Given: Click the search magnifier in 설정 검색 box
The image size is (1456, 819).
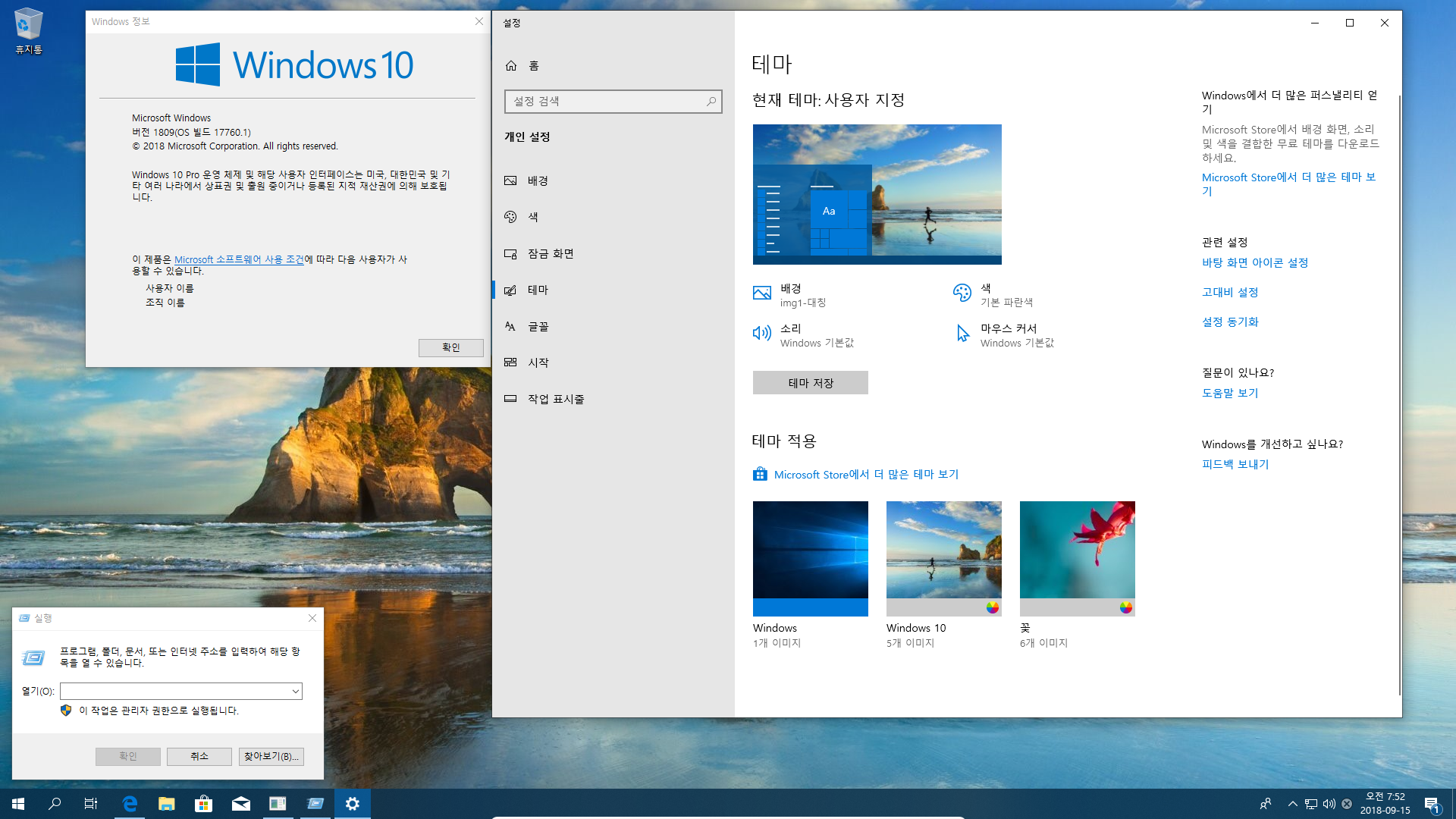Looking at the screenshot, I should (711, 101).
